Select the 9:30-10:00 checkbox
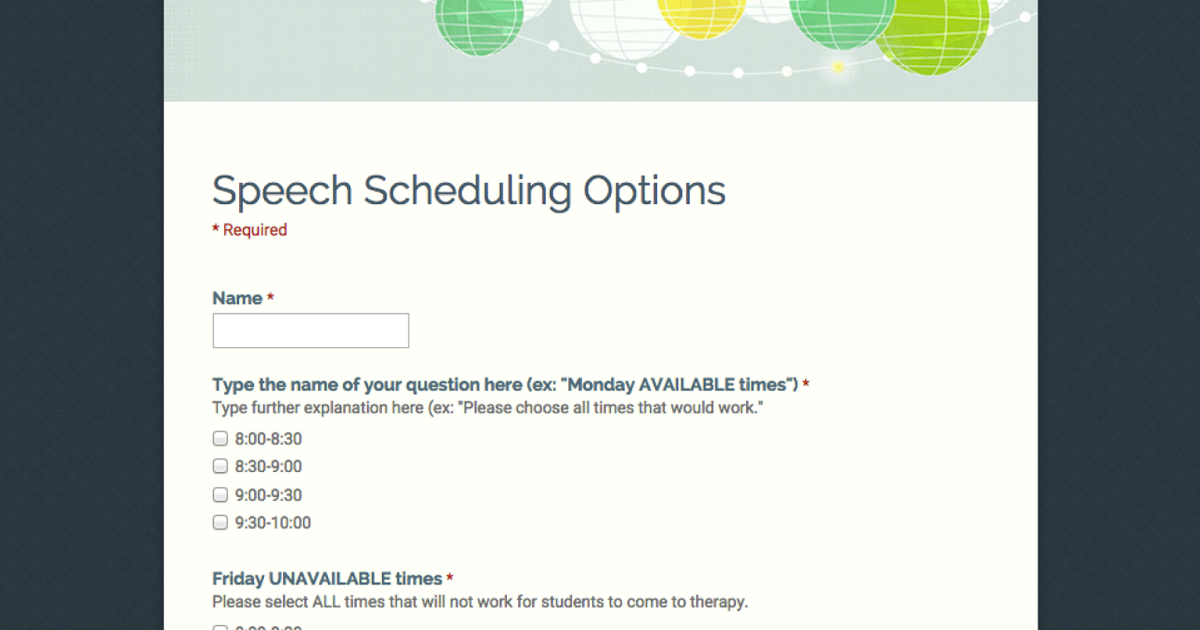 (x=220, y=522)
